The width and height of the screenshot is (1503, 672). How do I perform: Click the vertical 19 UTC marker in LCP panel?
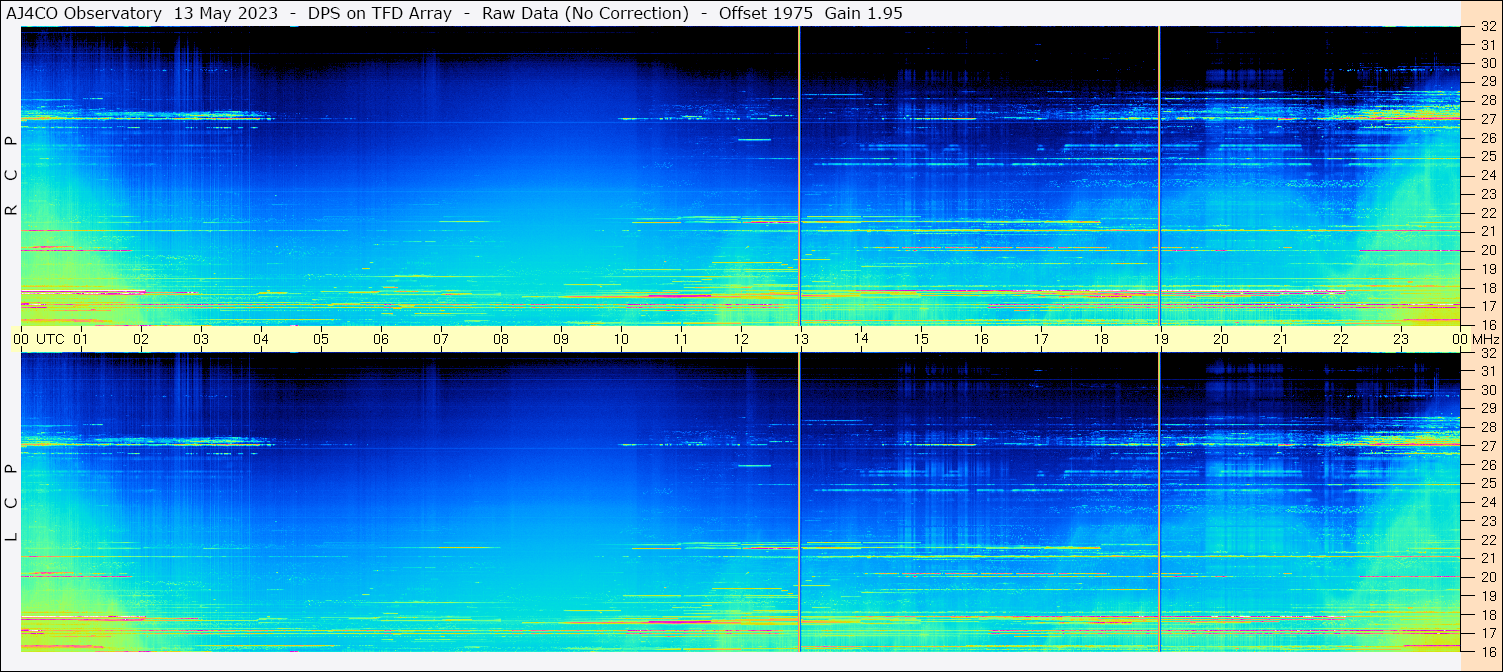[1159, 502]
